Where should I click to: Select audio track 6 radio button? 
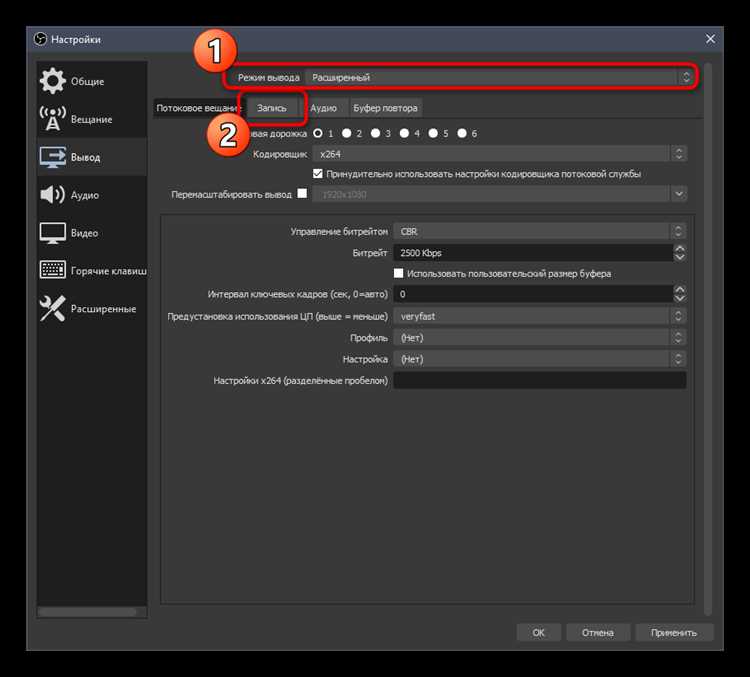[x=462, y=133]
